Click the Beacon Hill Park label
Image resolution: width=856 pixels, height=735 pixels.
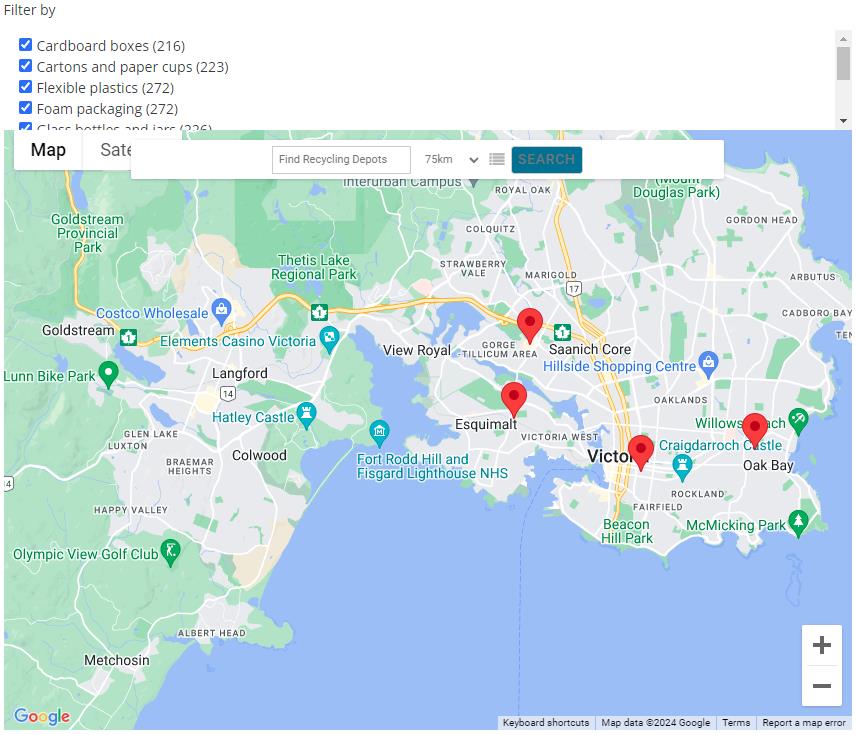click(627, 531)
